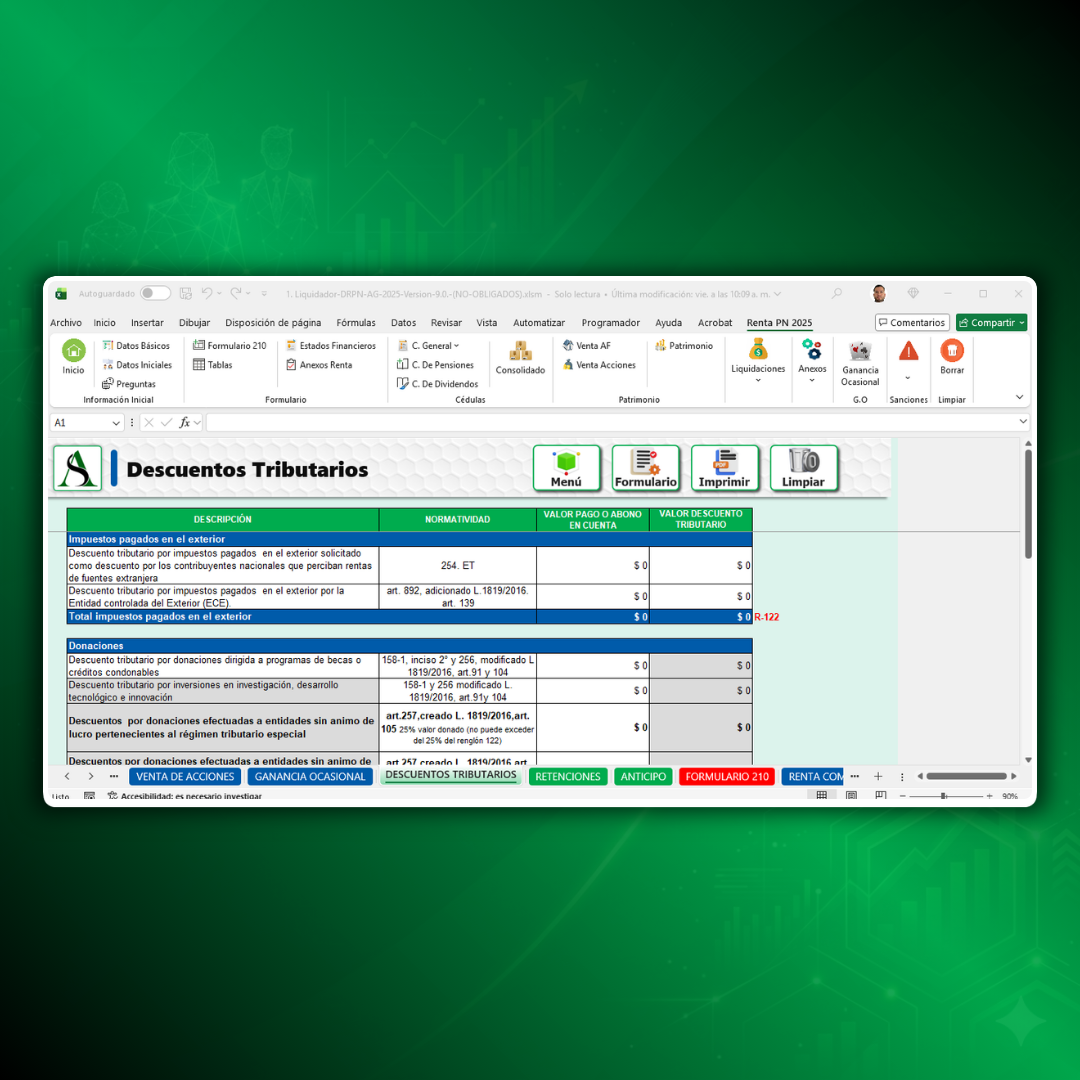Click the Compartir button

(x=991, y=323)
